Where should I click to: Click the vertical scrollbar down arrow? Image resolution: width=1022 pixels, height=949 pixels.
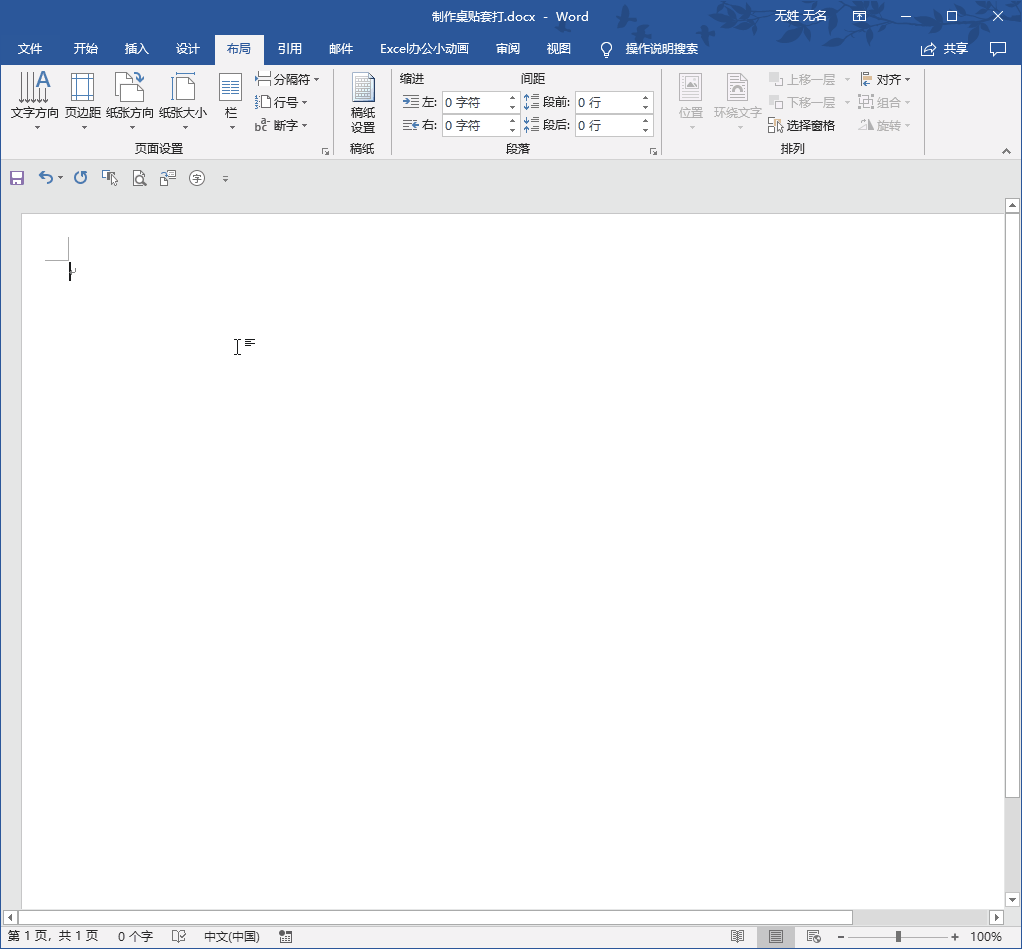coord(1012,900)
